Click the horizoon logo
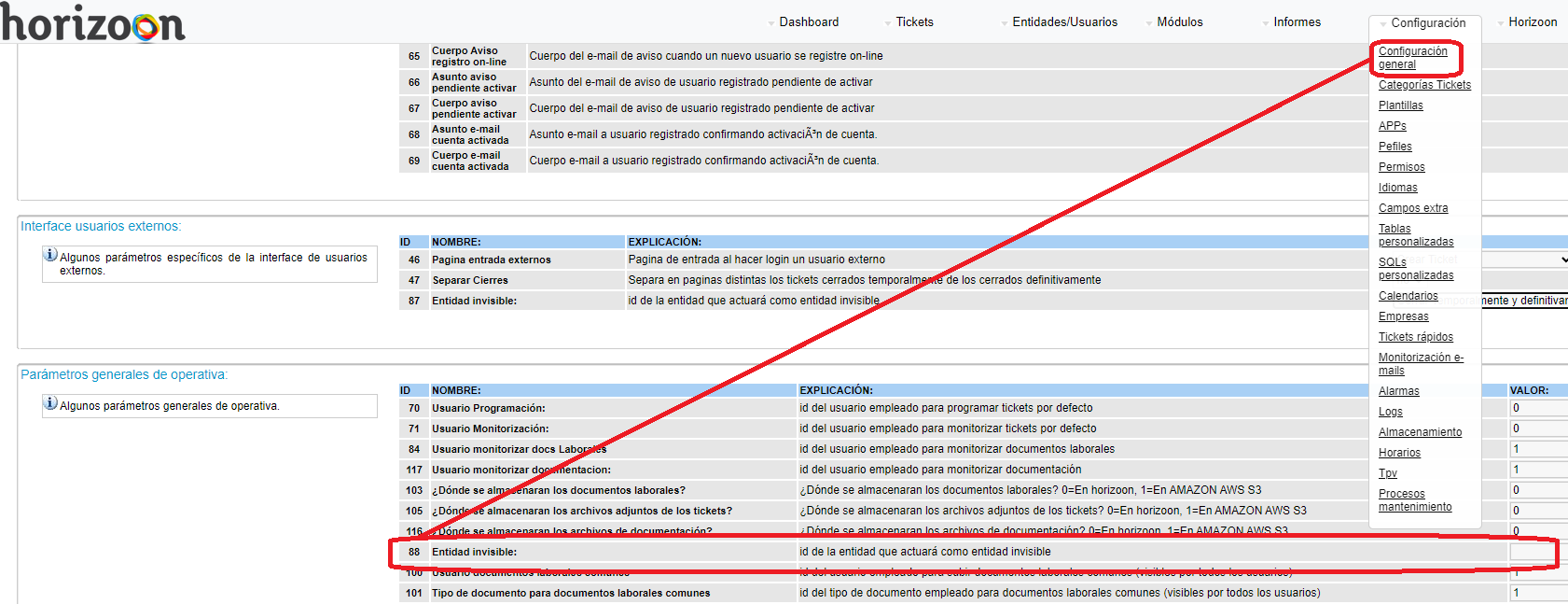Screen dimensions: 1568x604 (x=93, y=22)
